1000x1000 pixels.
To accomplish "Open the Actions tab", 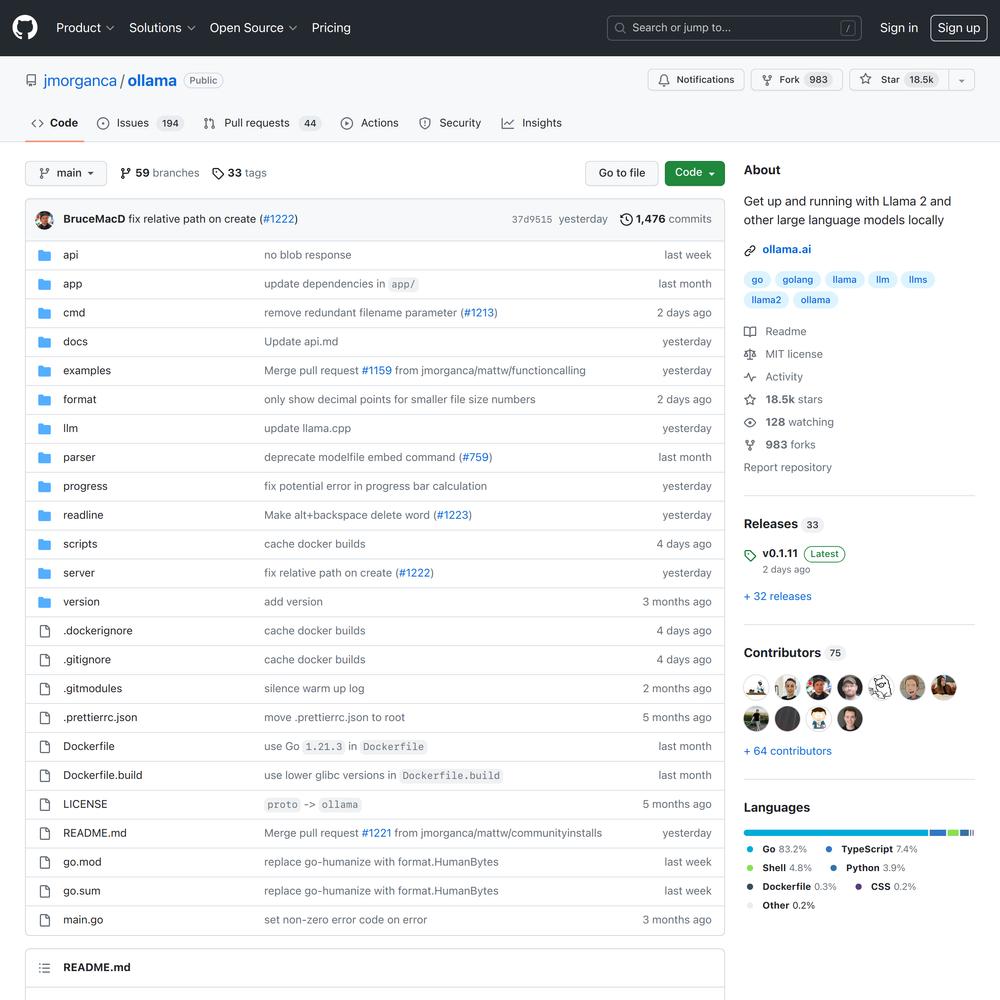I will 369,123.
